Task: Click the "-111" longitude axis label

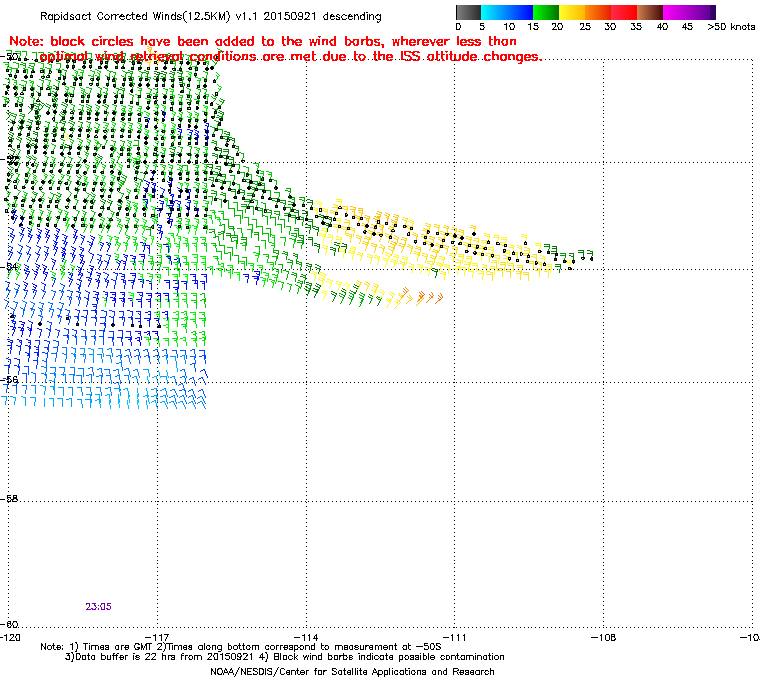Action: point(455,637)
